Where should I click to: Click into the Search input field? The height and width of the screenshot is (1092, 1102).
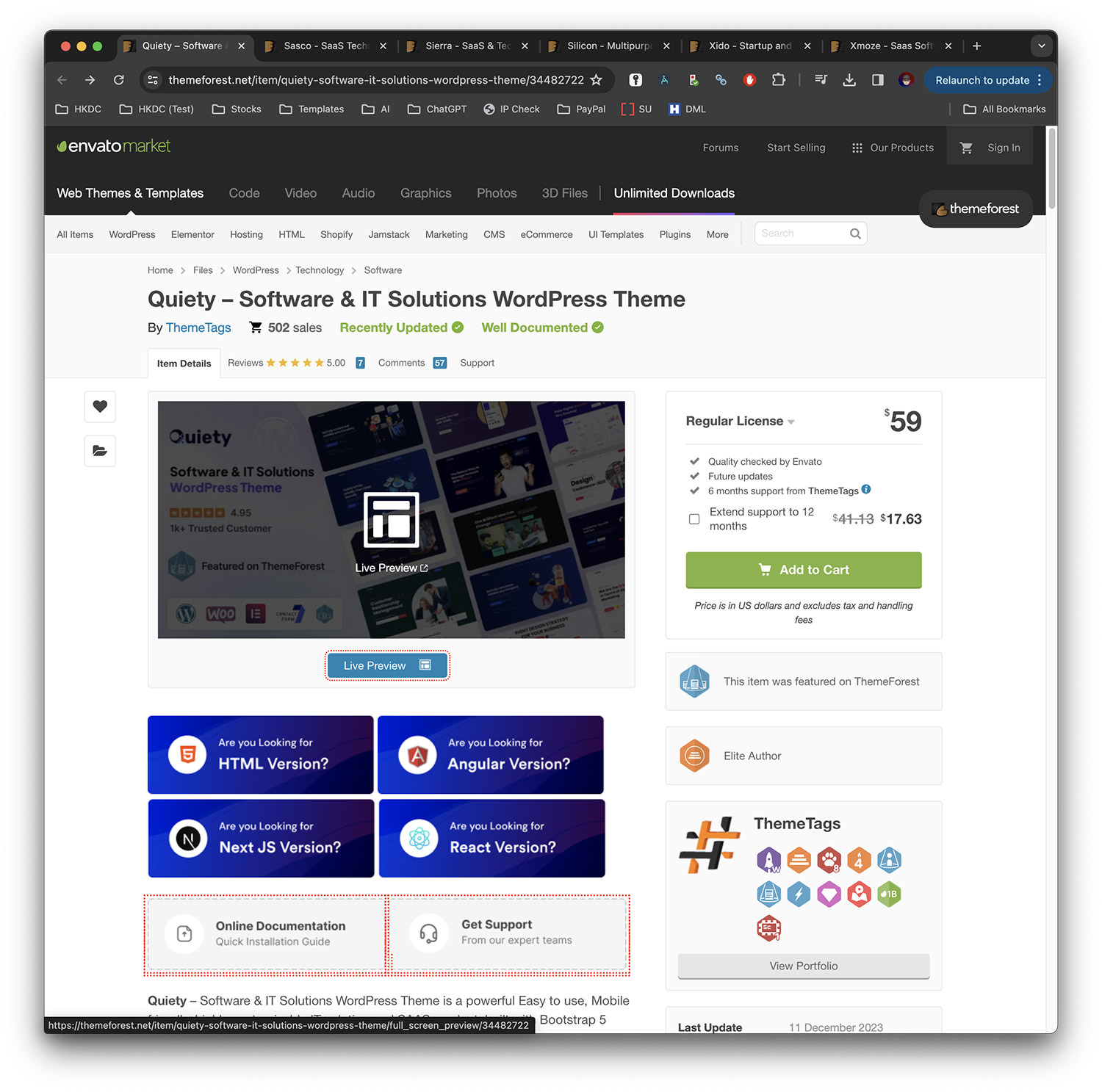[x=801, y=234]
